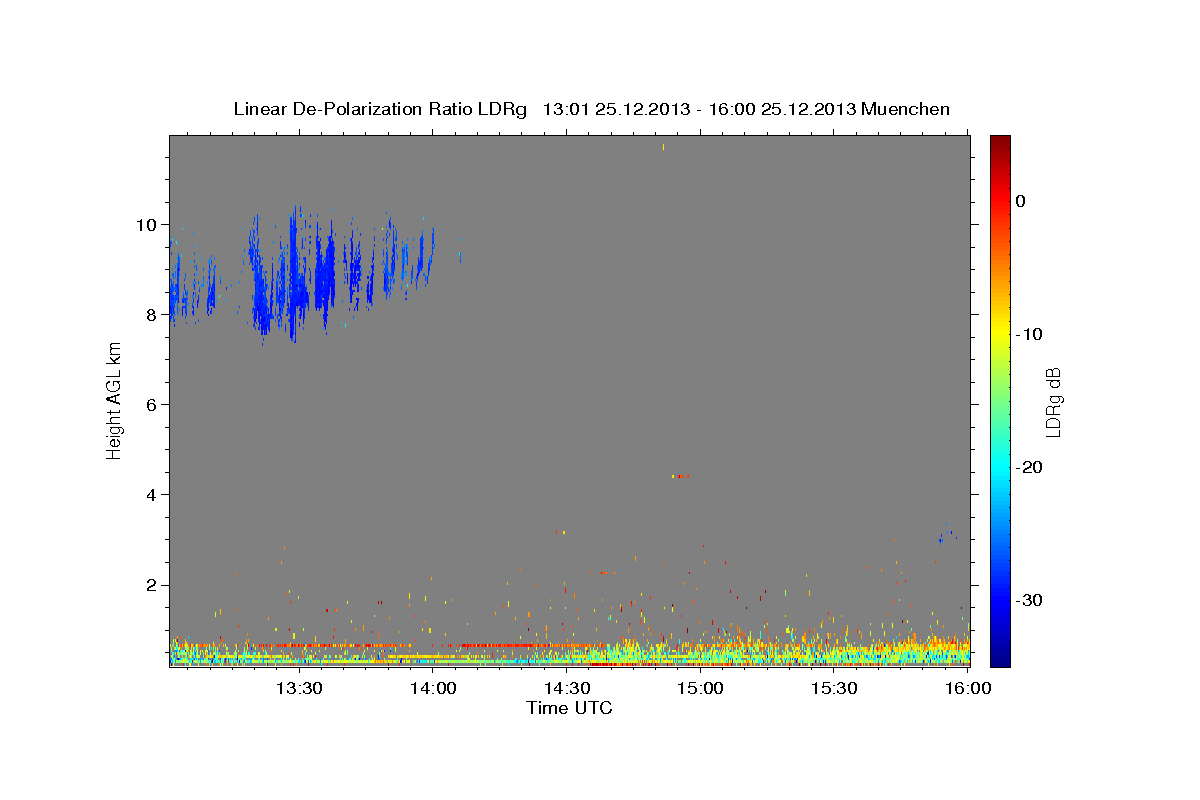This screenshot has width=1200, height=800.
Task: Click the '14:30' time tick label
Action: (x=567, y=688)
